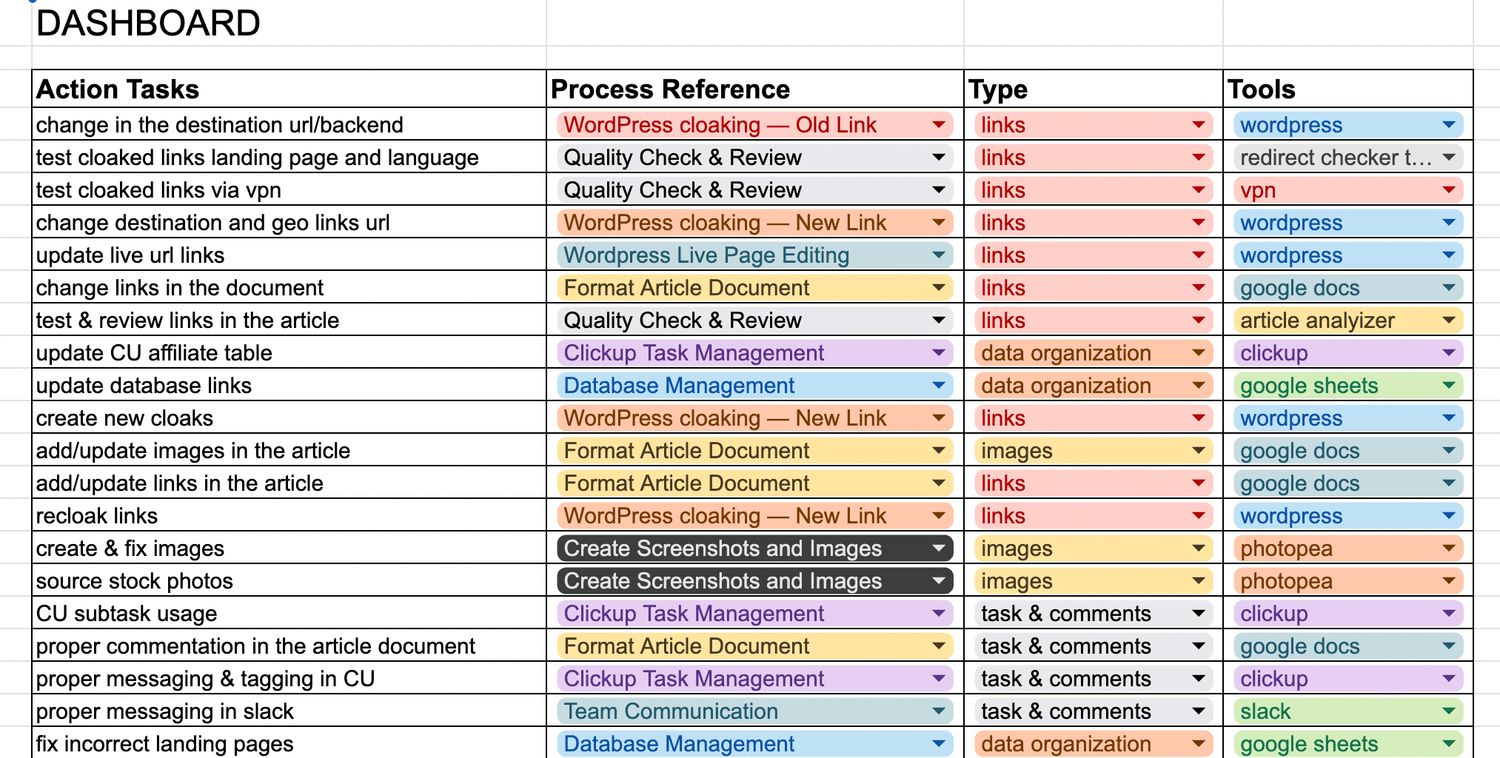
Task: Select the 'change links in the document' cell
Action: click(289, 287)
